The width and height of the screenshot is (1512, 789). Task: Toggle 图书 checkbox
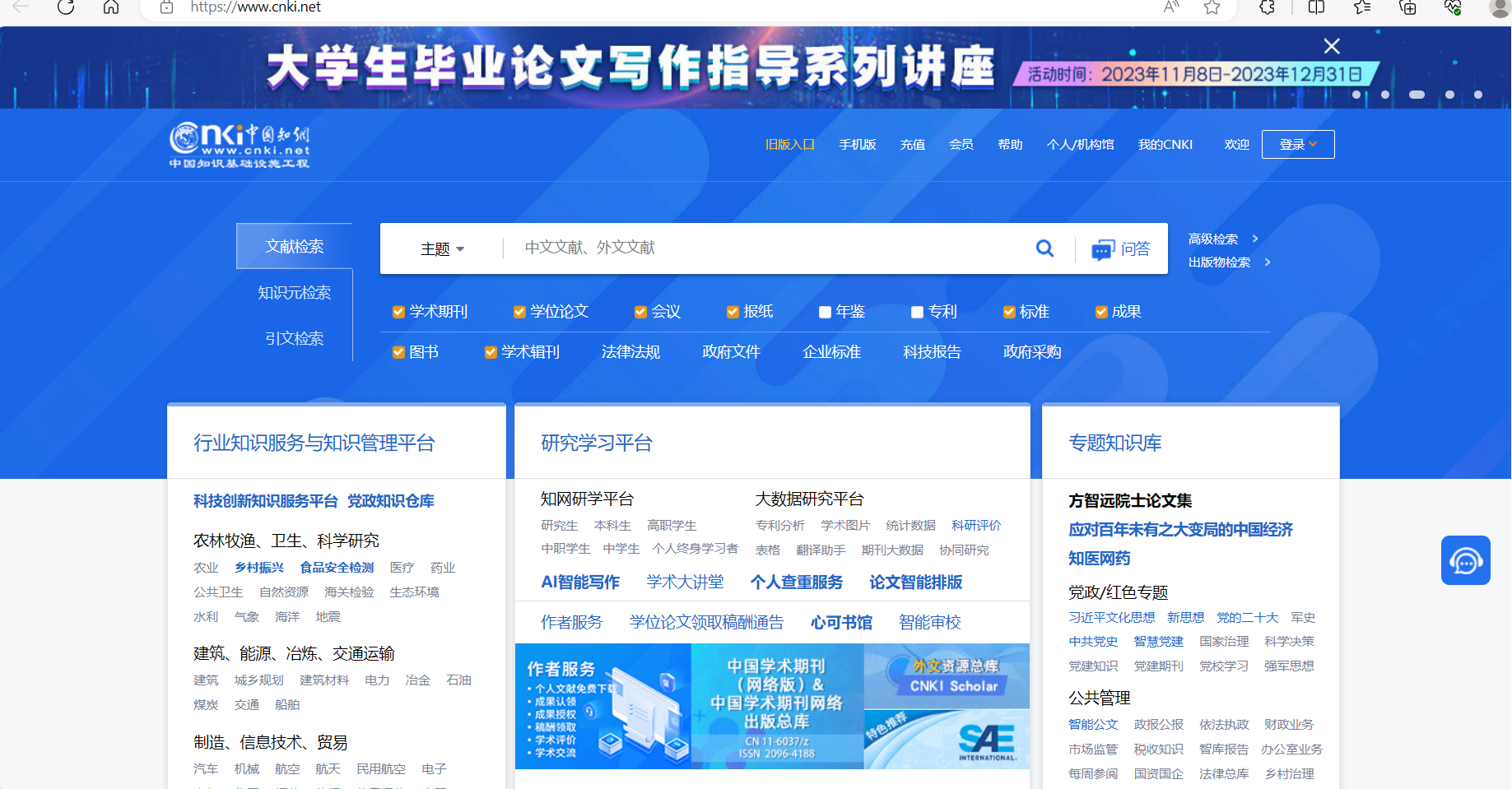pos(398,352)
